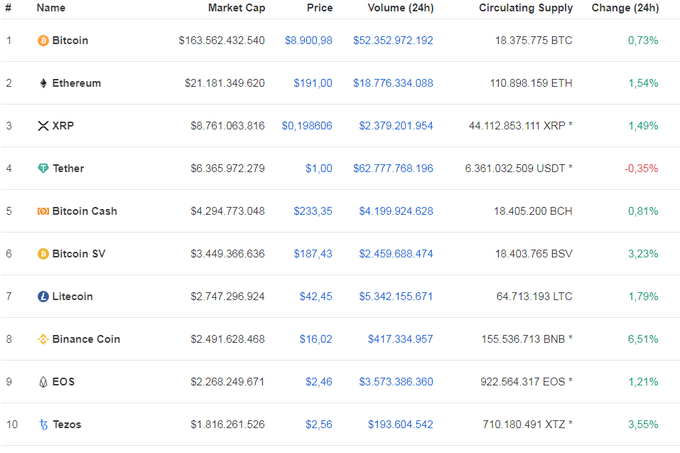Open the EOS name link
The image size is (680, 453).
63,382
